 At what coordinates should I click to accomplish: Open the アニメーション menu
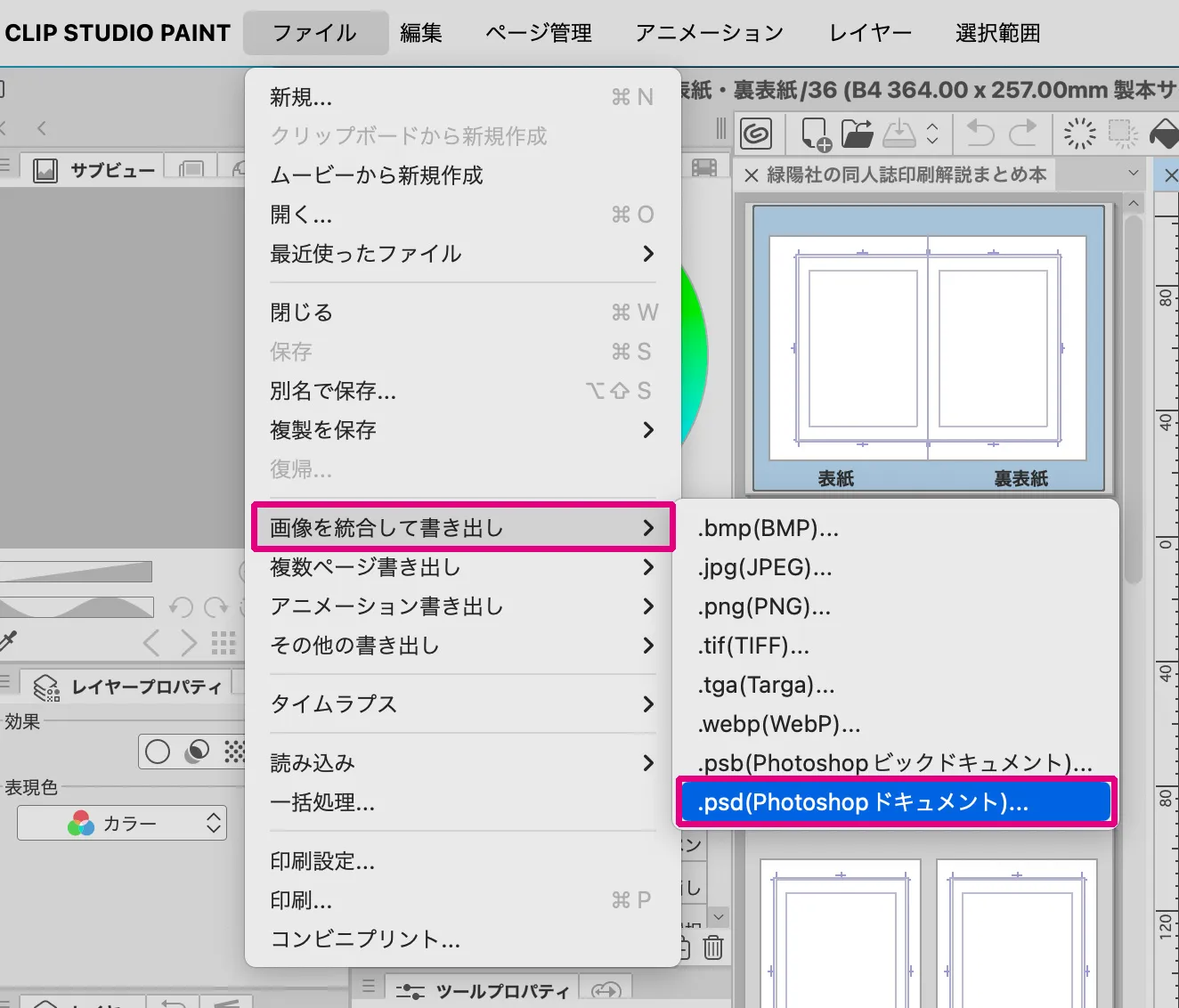[710, 33]
